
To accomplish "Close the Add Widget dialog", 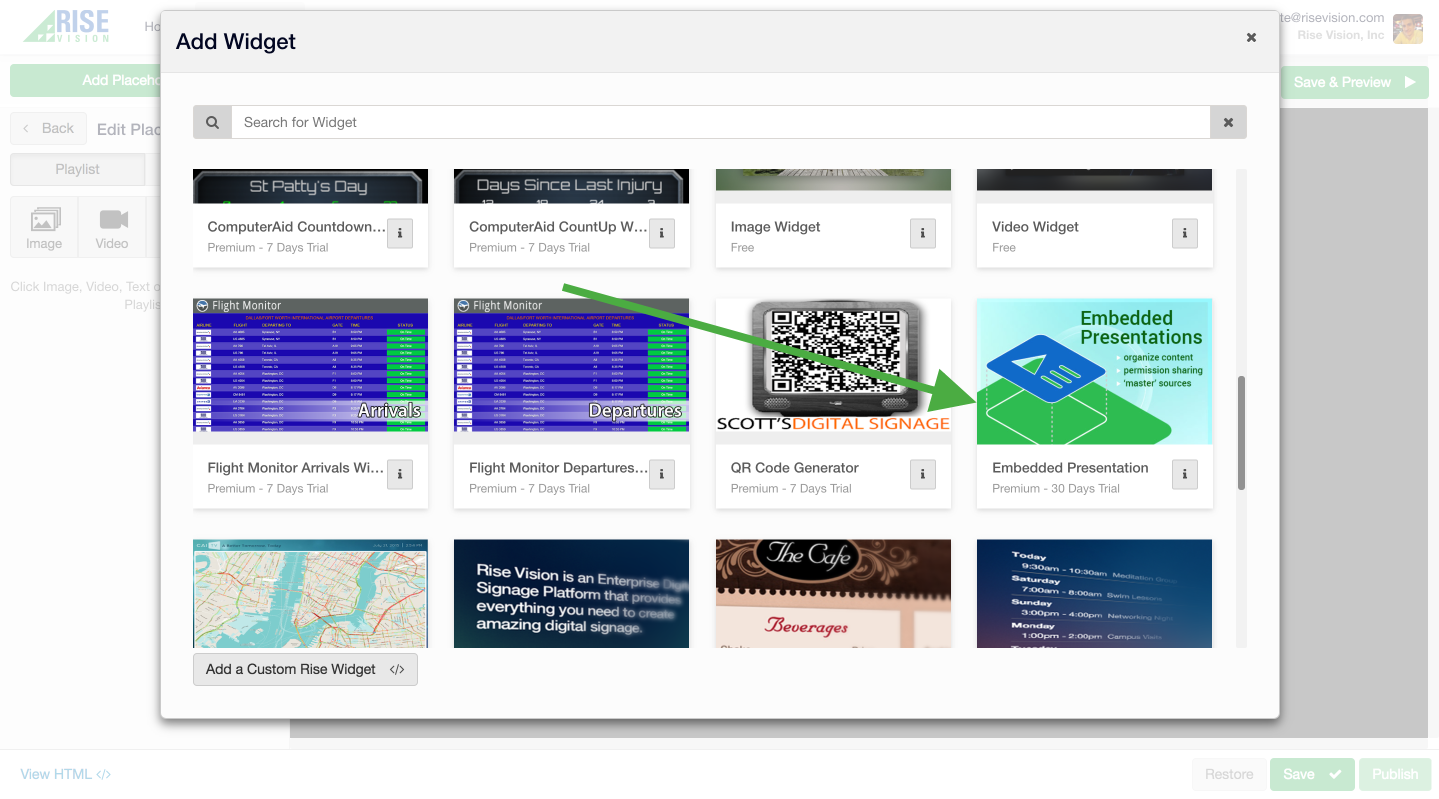I will click(x=1251, y=38).
